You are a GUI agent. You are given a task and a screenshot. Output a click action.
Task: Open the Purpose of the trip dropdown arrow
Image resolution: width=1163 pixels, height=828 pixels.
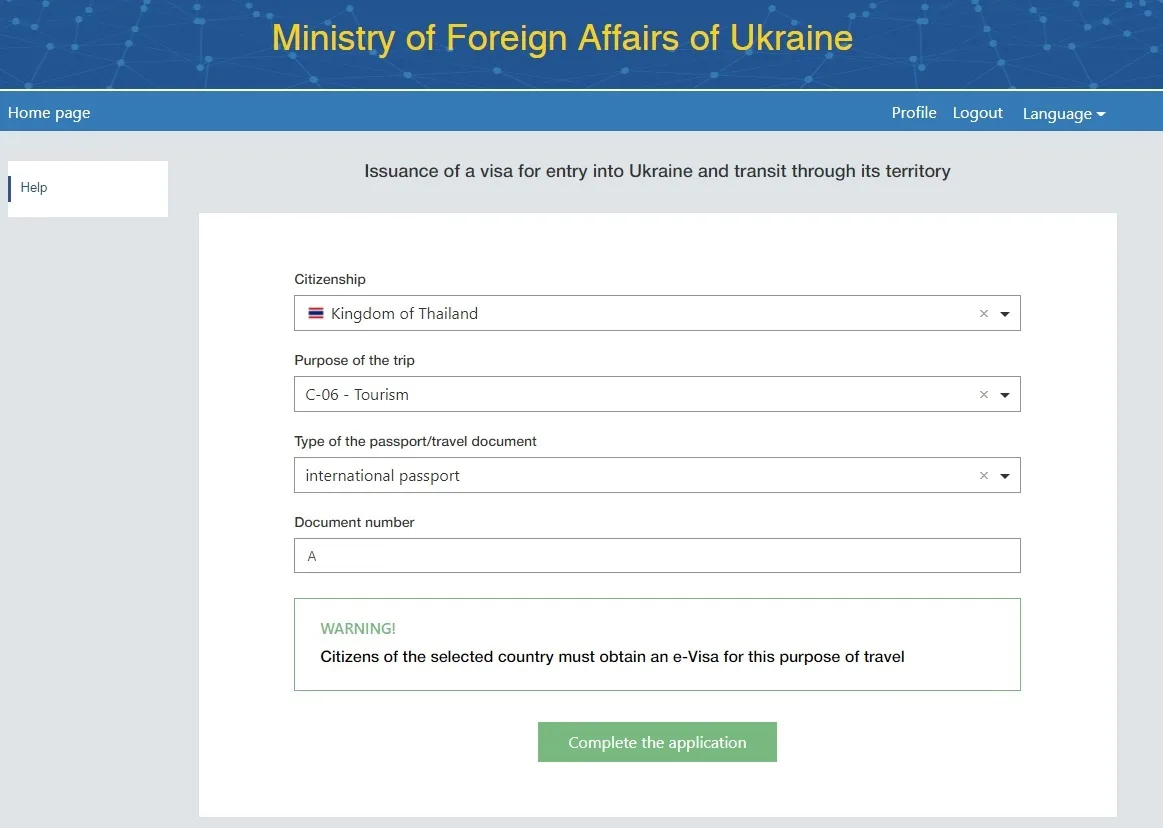tap(1005, 395)
